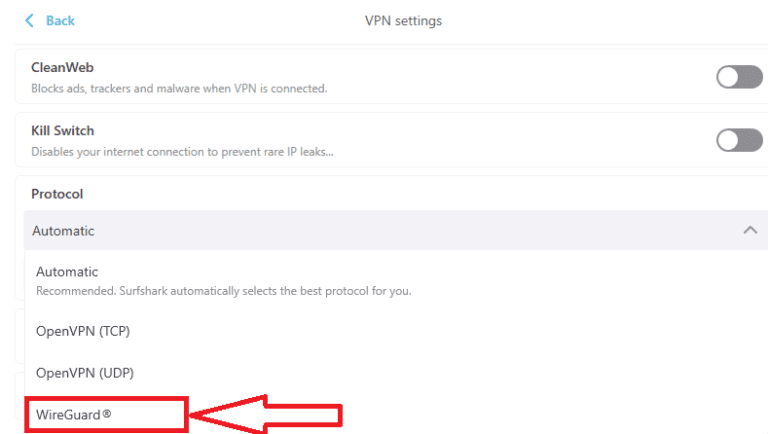Viewport: 768px width, 434px height.
Task: Turn on the Kill Switch toggle
Action: (x=739, y=140)
